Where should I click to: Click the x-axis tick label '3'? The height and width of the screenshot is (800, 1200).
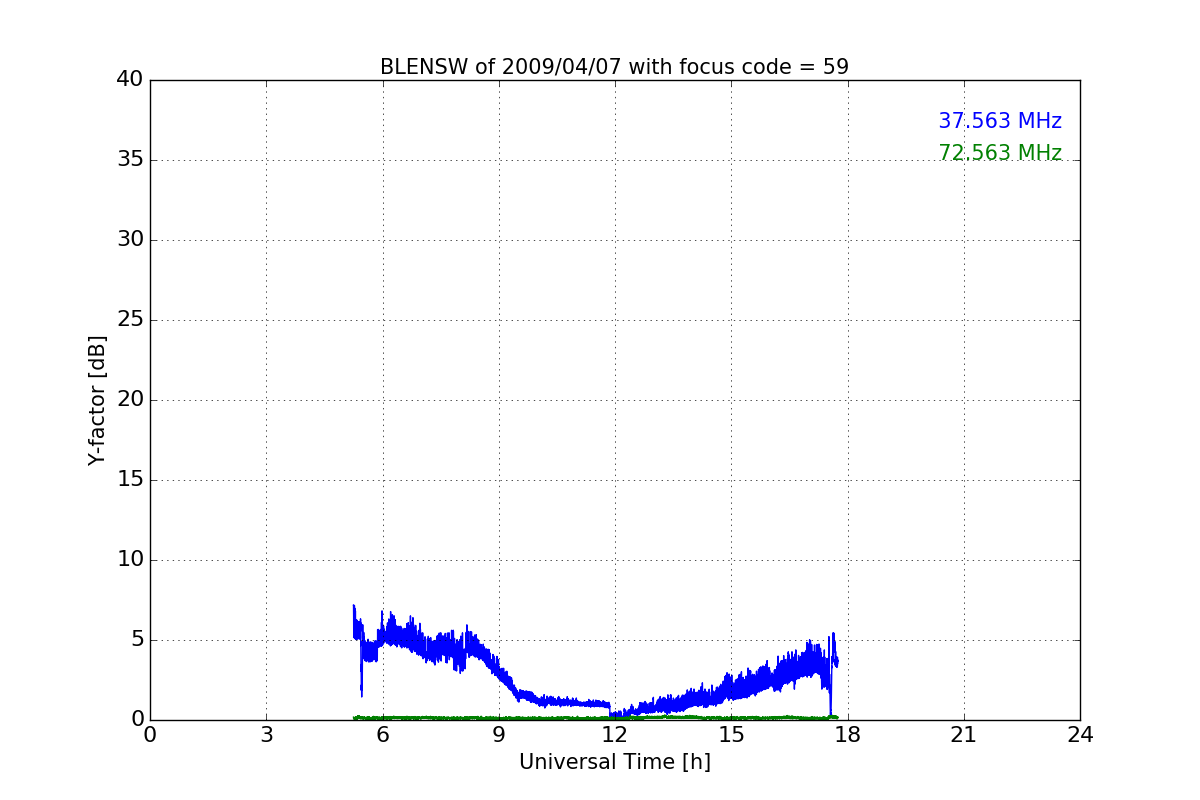(x=266, y=735)
